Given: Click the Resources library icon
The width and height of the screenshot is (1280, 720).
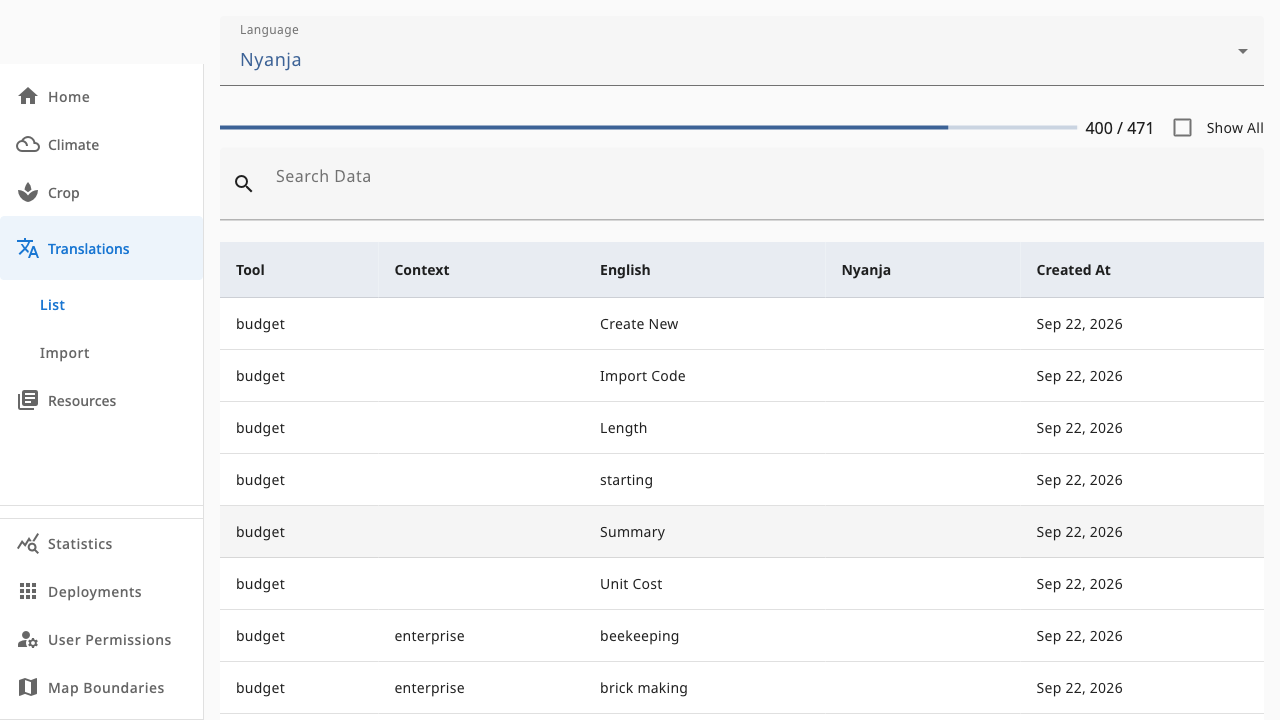Looking at the screenshot, I should coord(28,400).
